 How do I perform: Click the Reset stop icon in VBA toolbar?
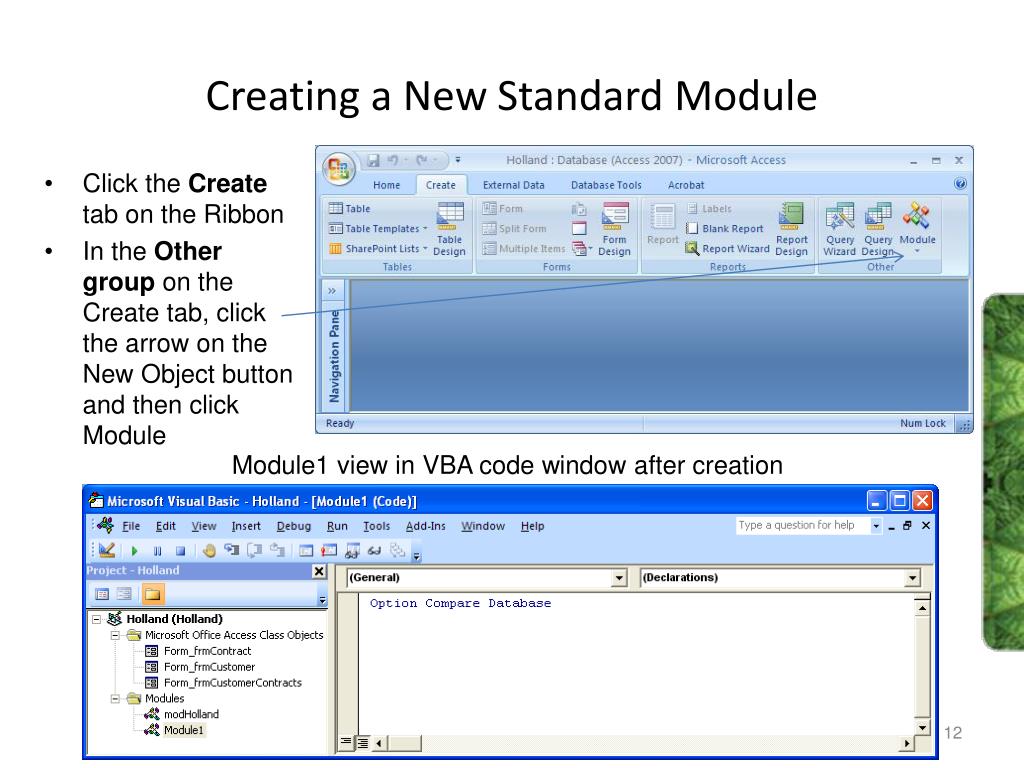[x=180, y=551]
